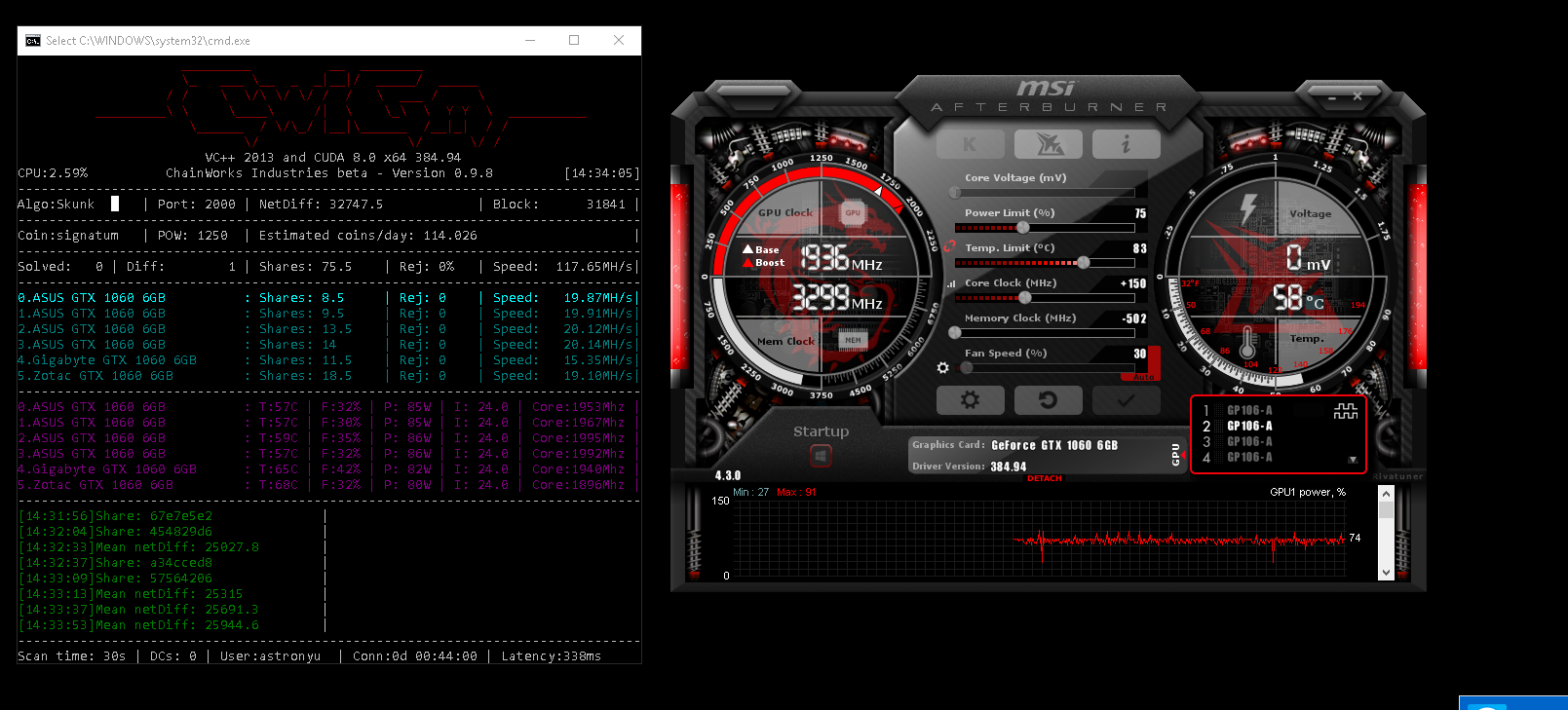This screenshot has width=1568, height=710.
Task: Click the thermometer temperature icon
Action: click(x=1248, y=343)
